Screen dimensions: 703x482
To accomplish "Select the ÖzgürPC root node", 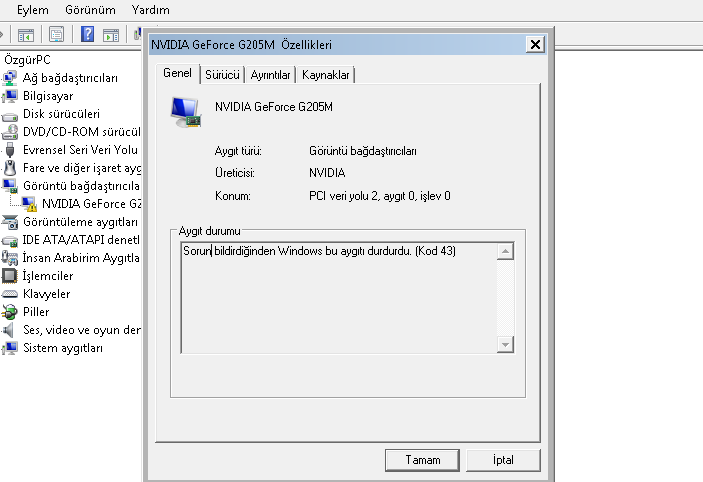I will click(27, 60).
